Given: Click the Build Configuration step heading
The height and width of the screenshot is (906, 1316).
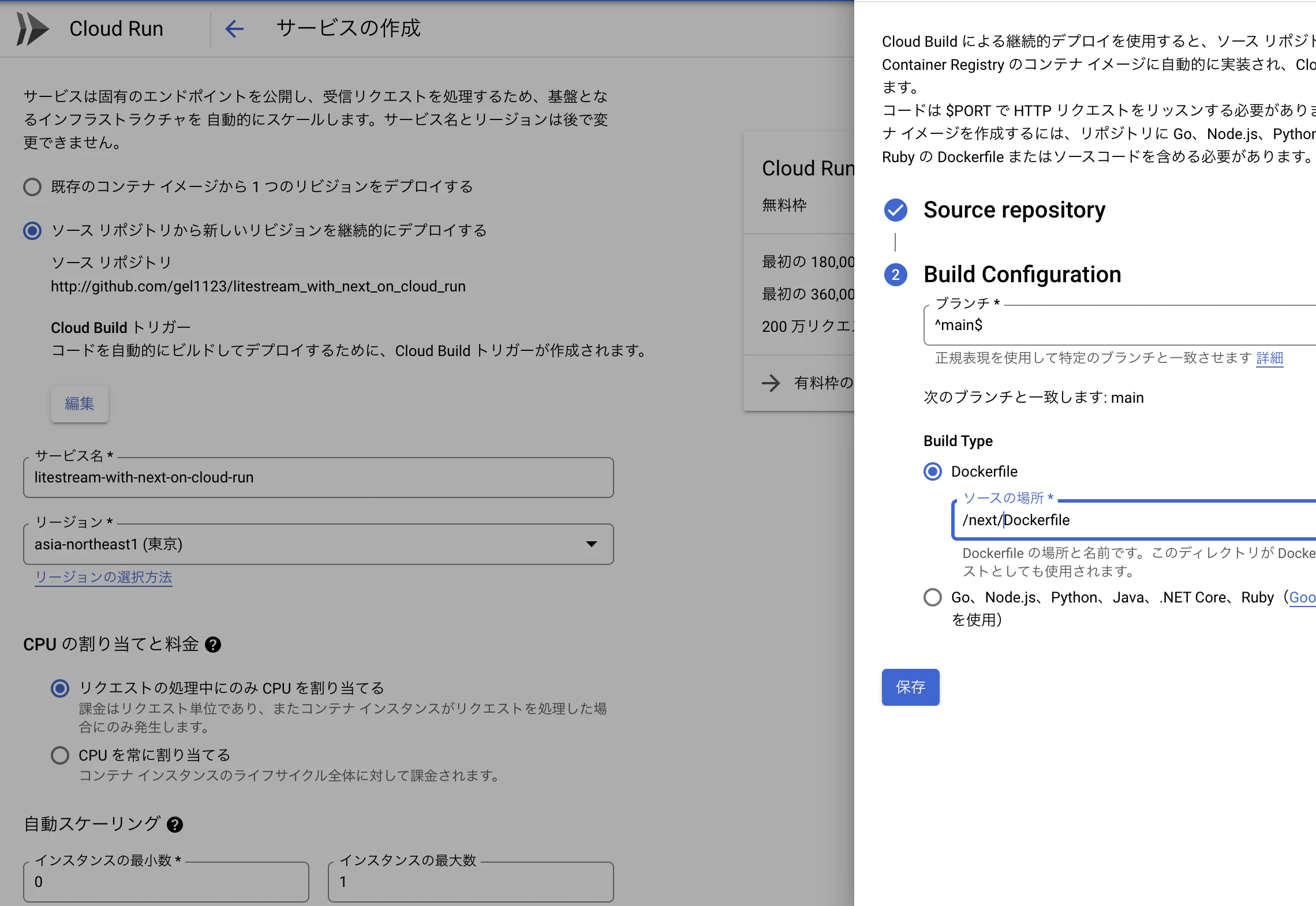Looking at the screenshot, I should tap(1022, 275).
